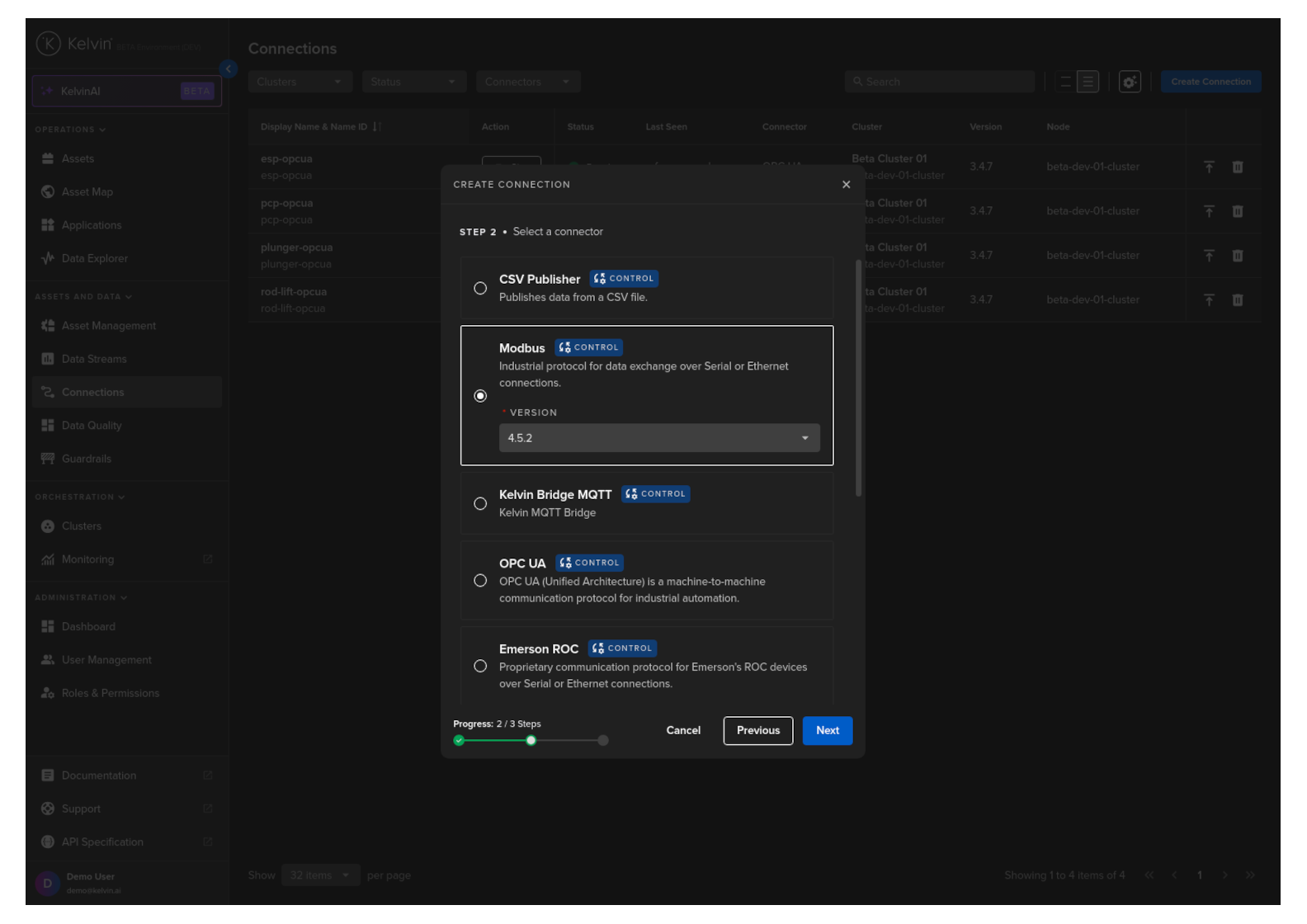1307x924 pixels.
Task: Click the Kelvin logo icon
Action: point(49,44)
